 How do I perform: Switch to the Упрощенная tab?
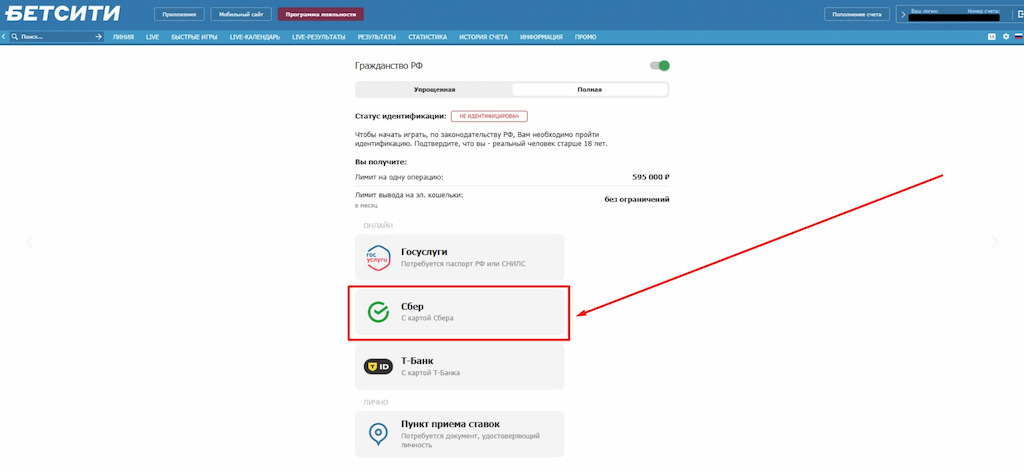click(434, 89)
